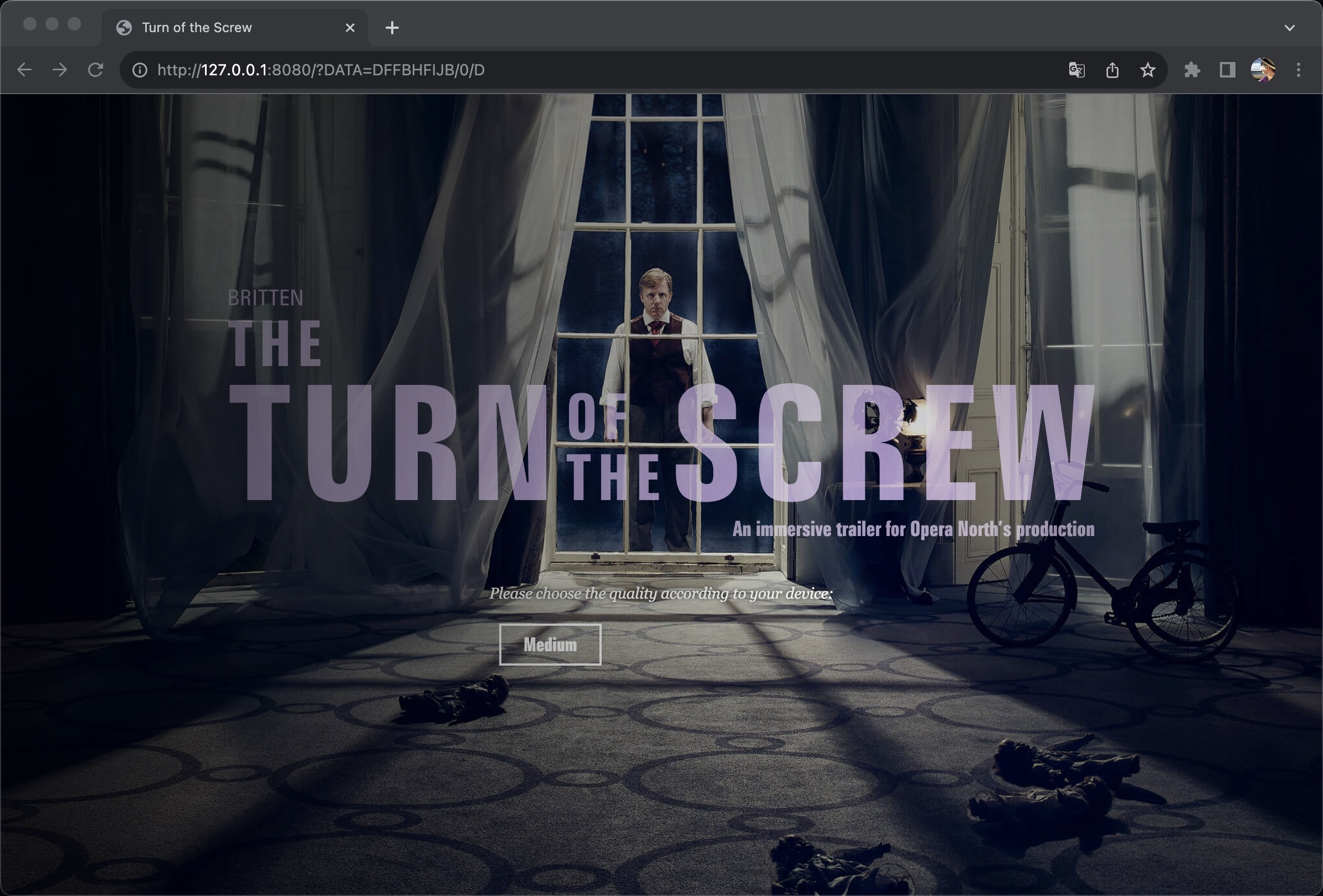Close the Turn of the Screw tab
The width and height of the screenshot is (1323, 896).
point(350,27)
